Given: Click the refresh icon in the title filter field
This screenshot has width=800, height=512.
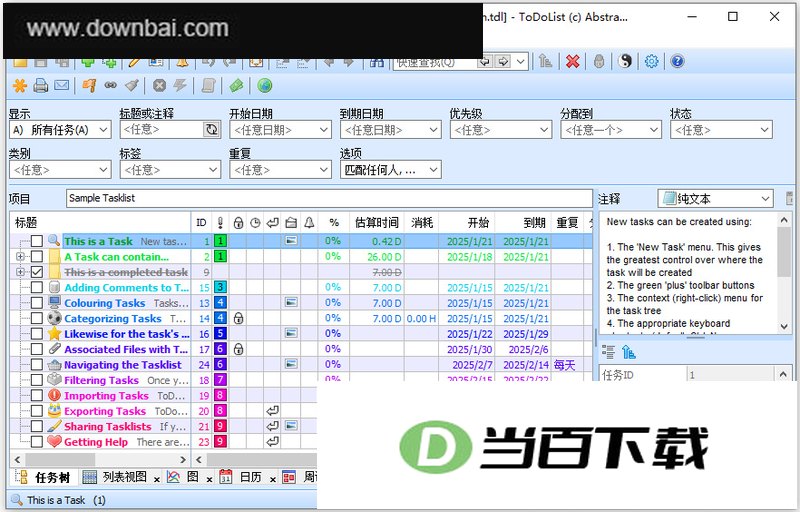Looking at the screenshot, I should click(211, 130).
